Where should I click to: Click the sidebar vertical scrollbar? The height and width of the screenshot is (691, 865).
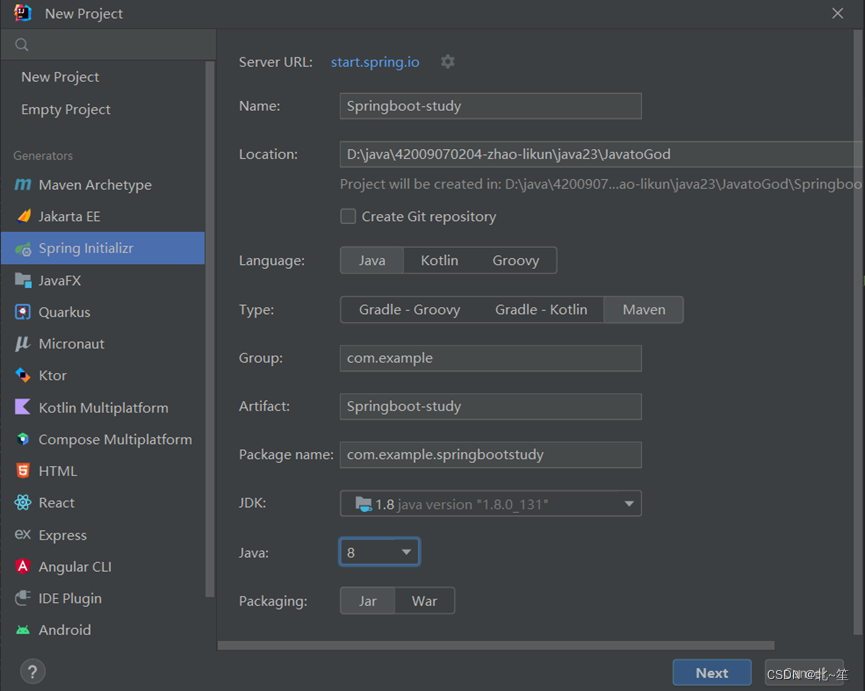(x=210, y=329)
